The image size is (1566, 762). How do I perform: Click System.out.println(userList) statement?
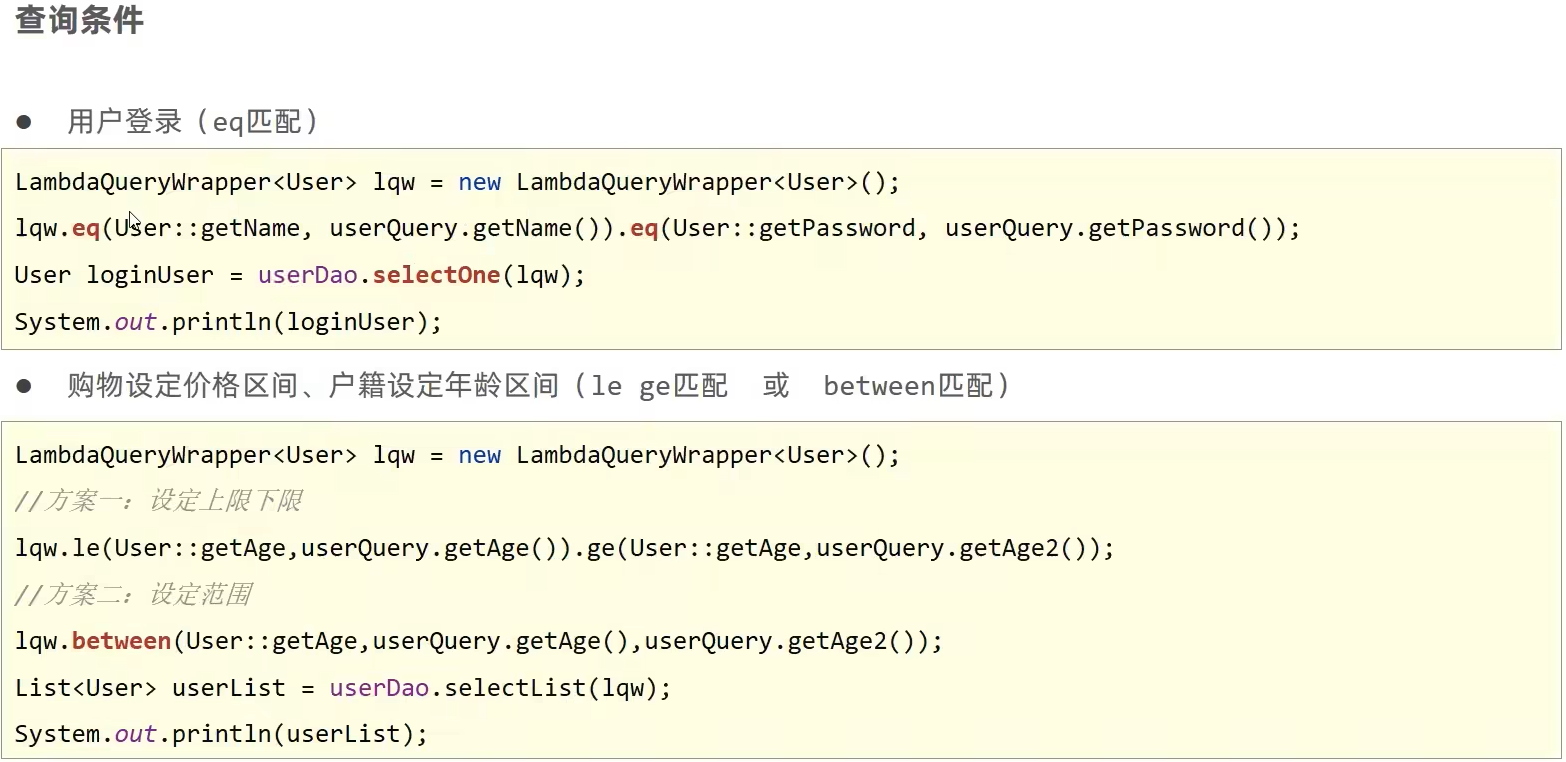pos(220,733)
